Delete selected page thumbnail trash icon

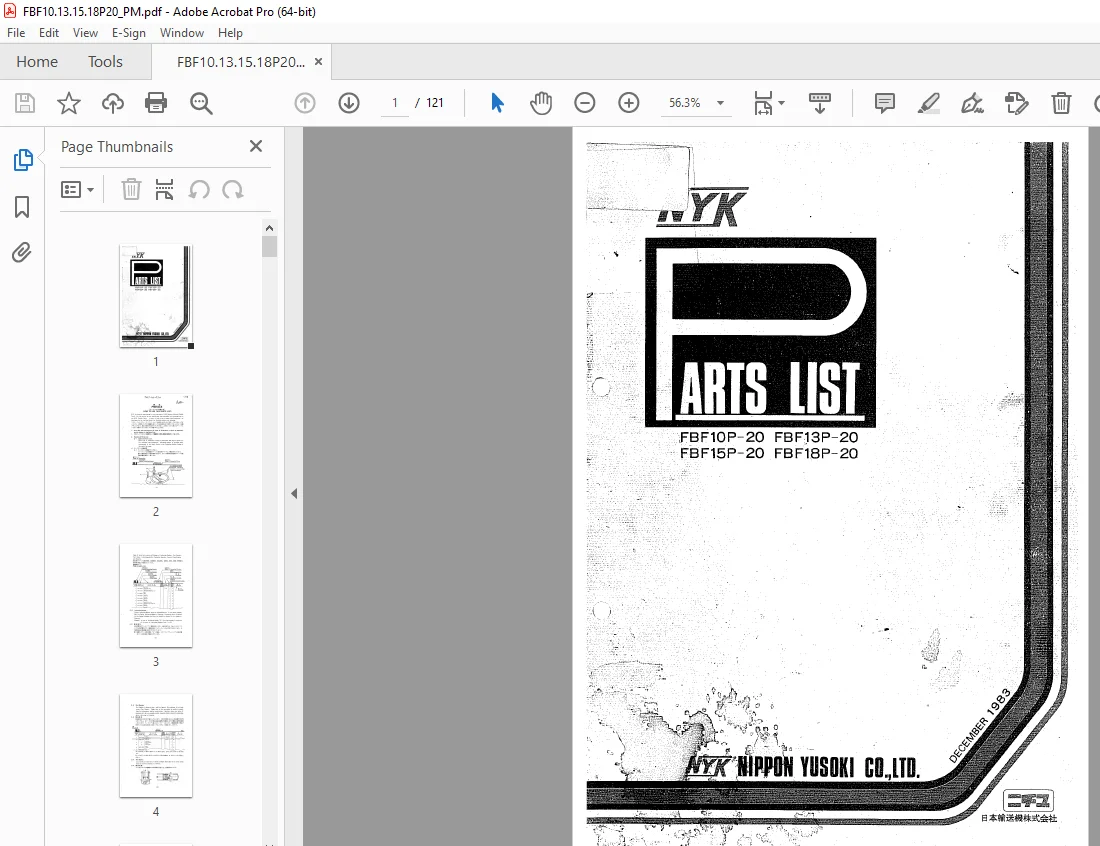[x=131, y=189]
